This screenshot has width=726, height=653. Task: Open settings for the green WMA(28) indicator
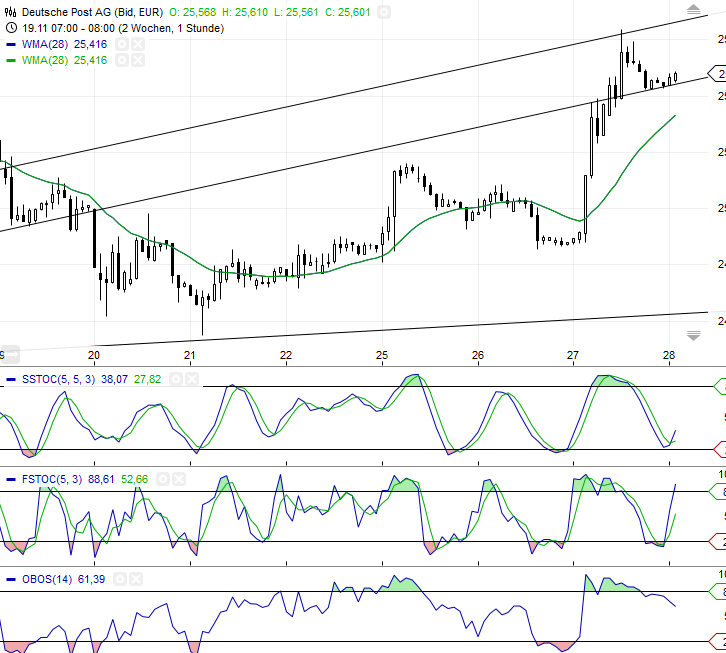click(122, 60)
